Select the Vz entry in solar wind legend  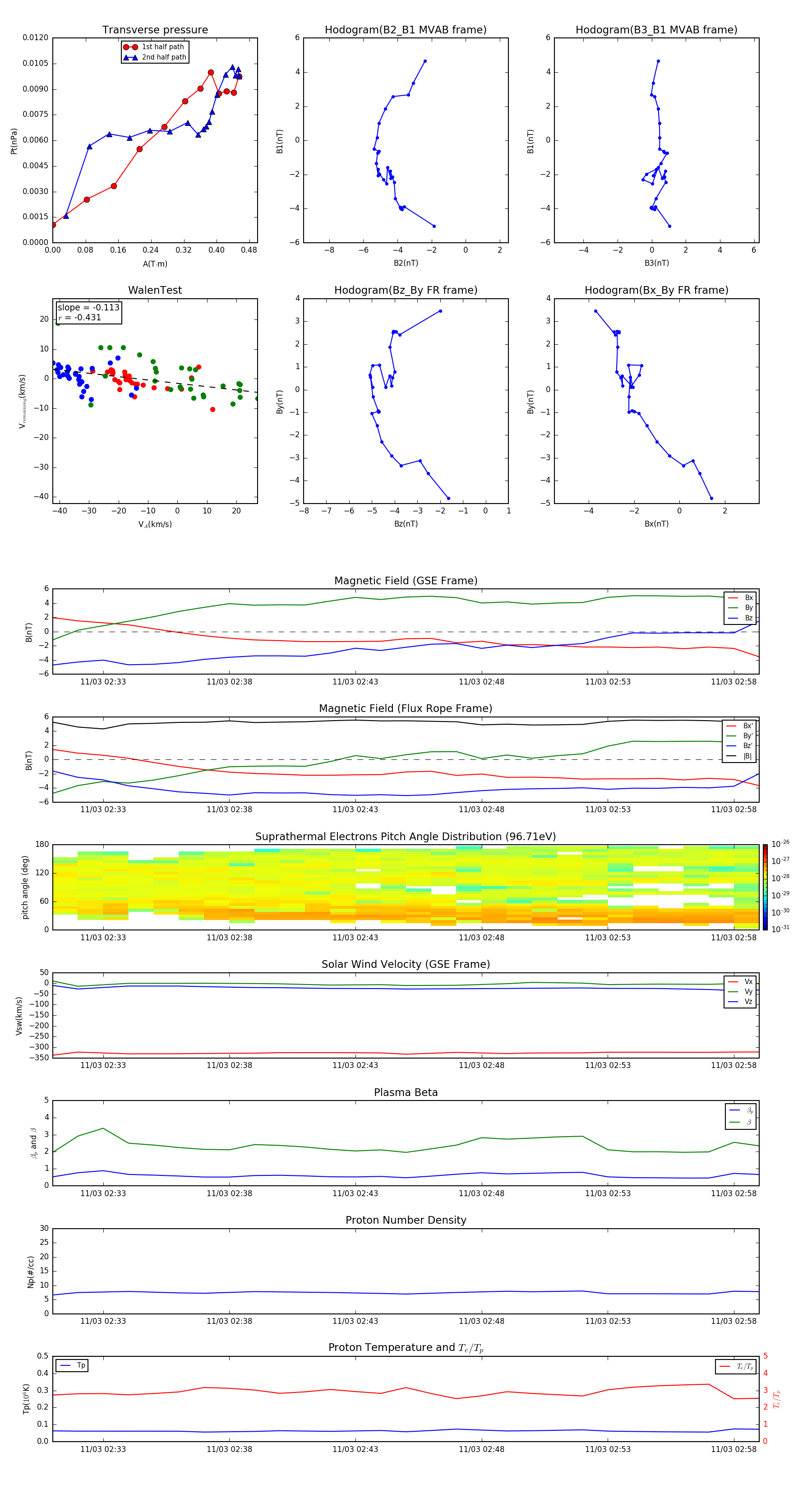click(x=740, y=1001)
